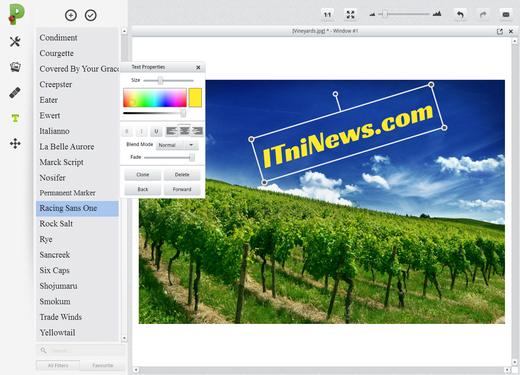Pop out the Vineyards.jpg window

coord(500,31)
